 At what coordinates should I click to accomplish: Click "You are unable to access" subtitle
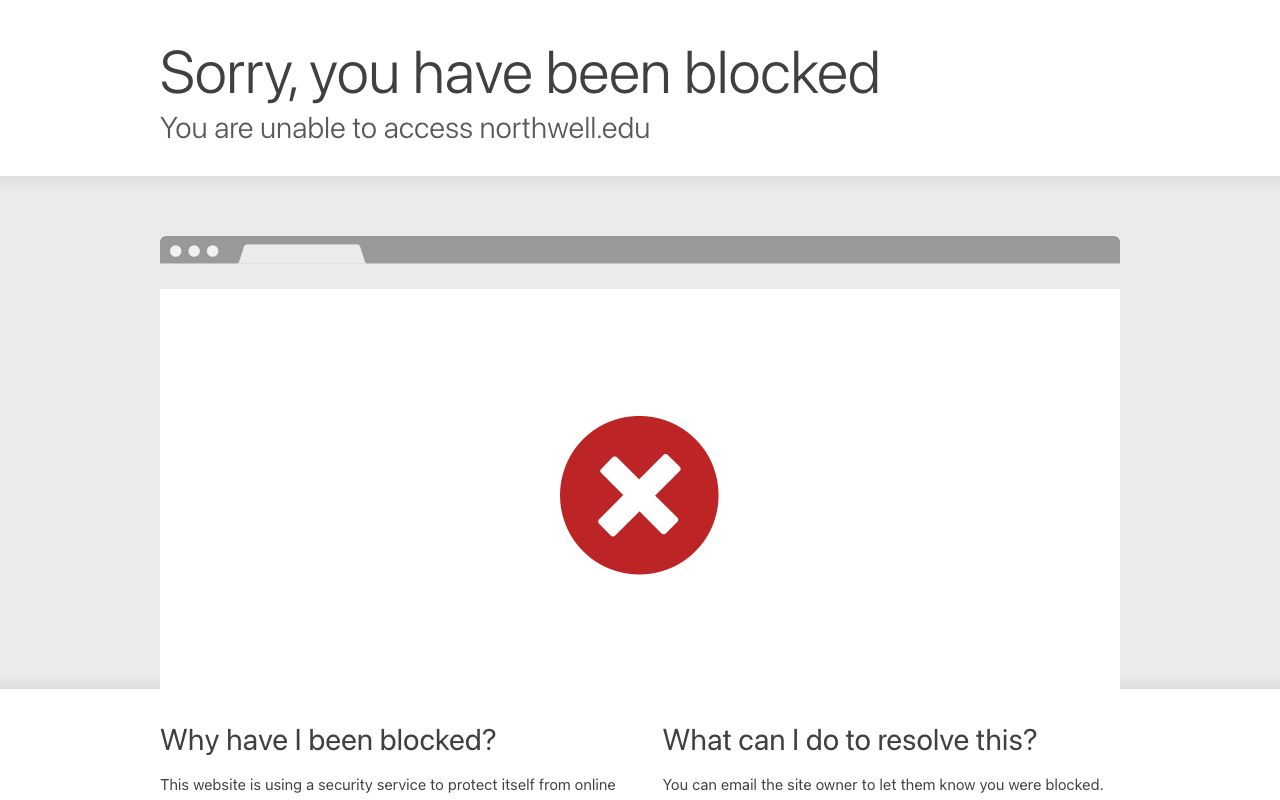(x=316, y=129)
